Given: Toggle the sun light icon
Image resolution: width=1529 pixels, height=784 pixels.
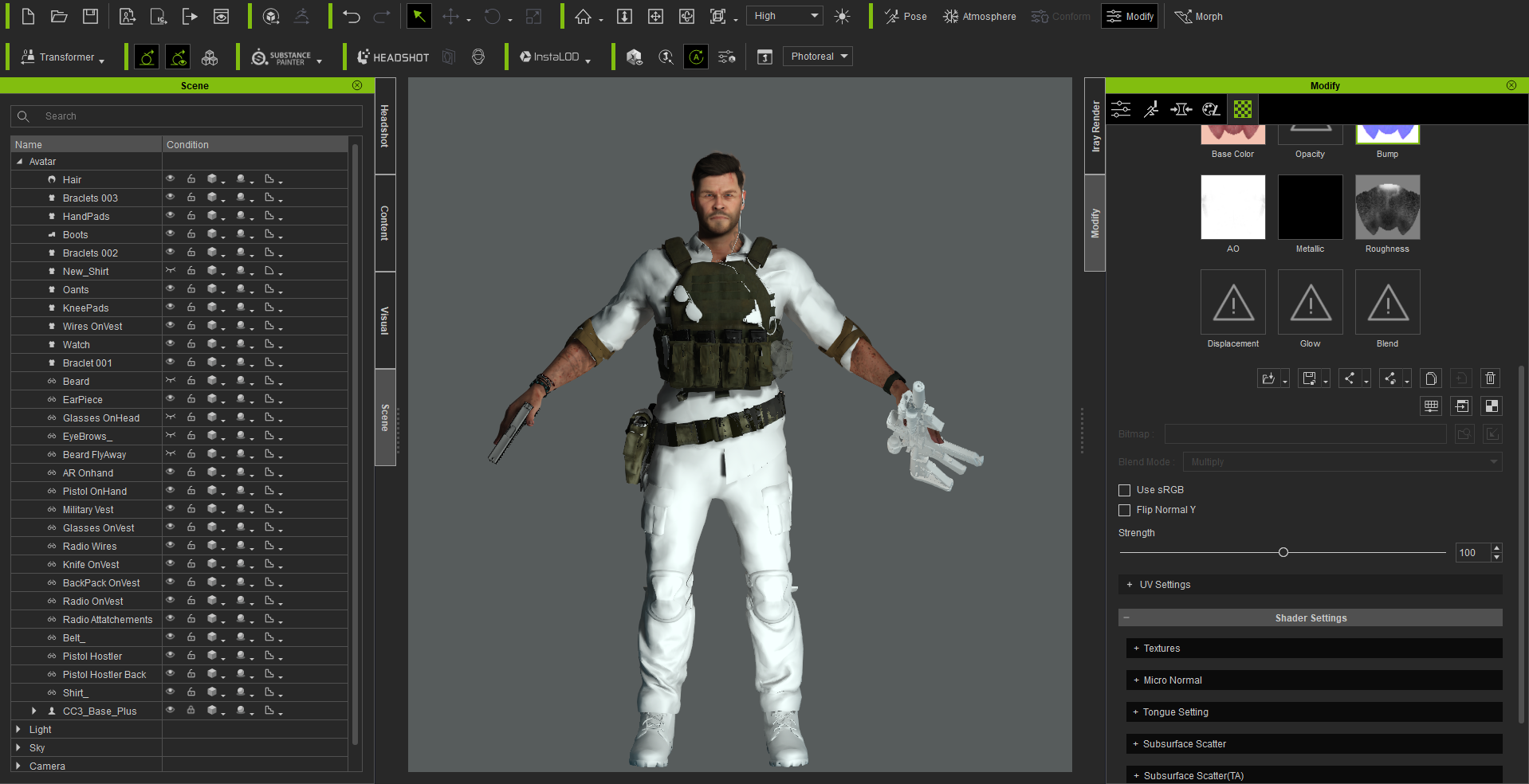Looking at the screenshot, I should 842,16.
